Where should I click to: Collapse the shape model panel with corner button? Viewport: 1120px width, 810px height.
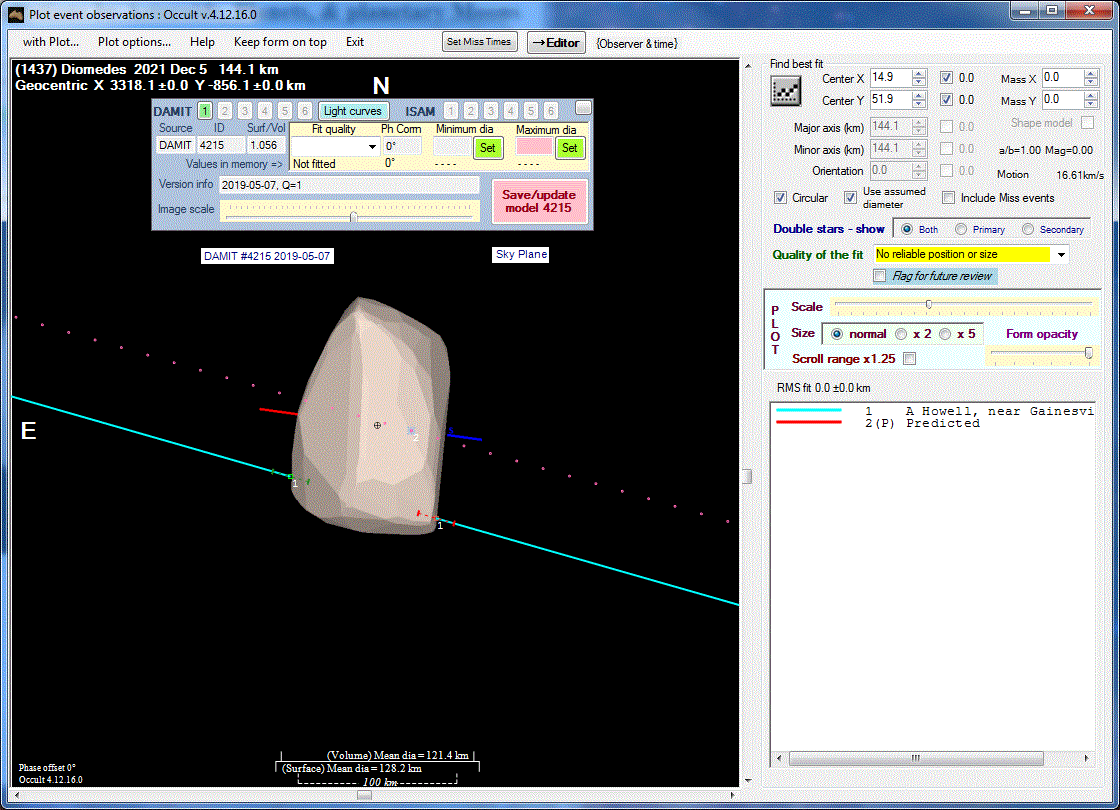pyautogui.click(x=583, y=108)
